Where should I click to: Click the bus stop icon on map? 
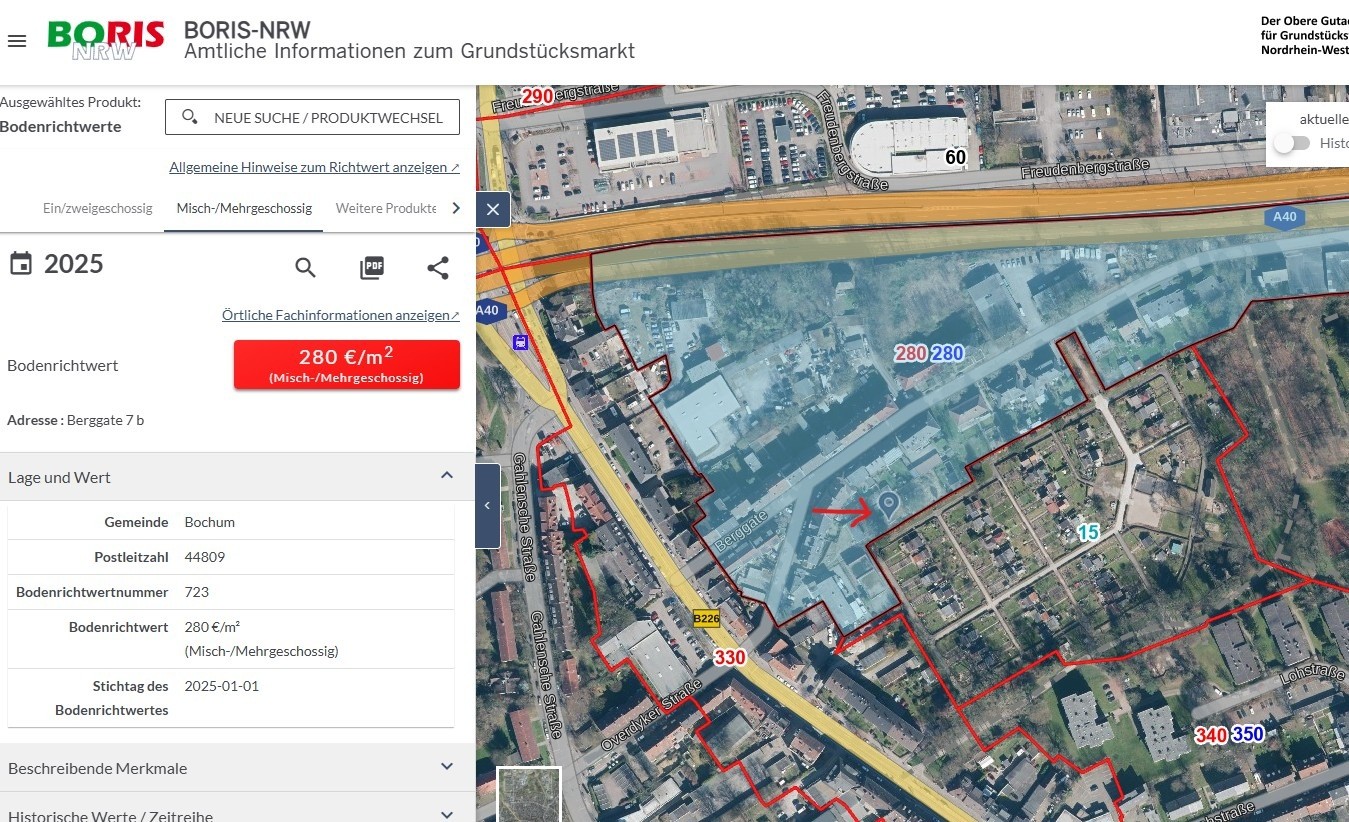(x=520, y=342)
